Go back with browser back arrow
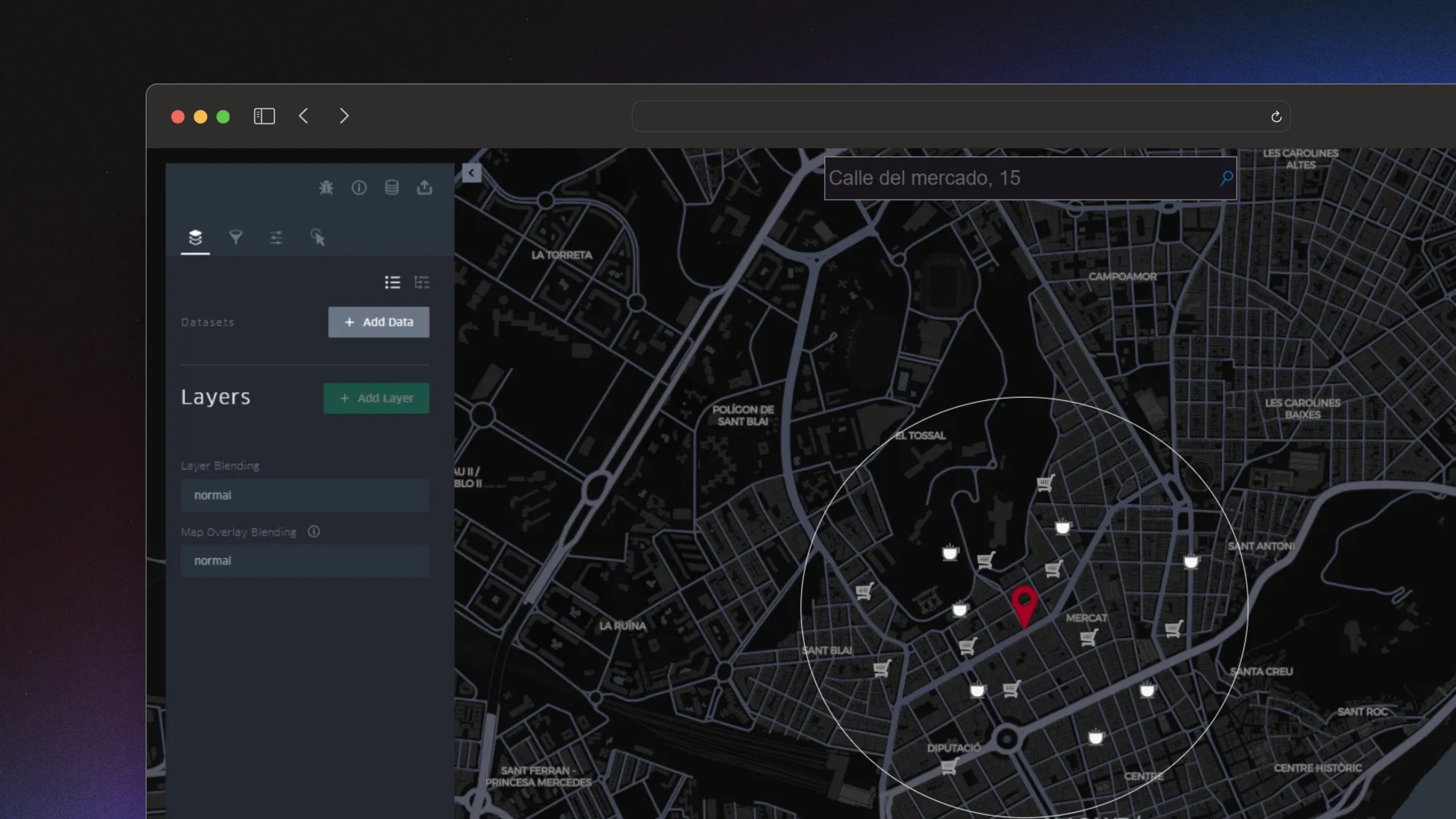The image size is (1456, 819). [303, 116]
